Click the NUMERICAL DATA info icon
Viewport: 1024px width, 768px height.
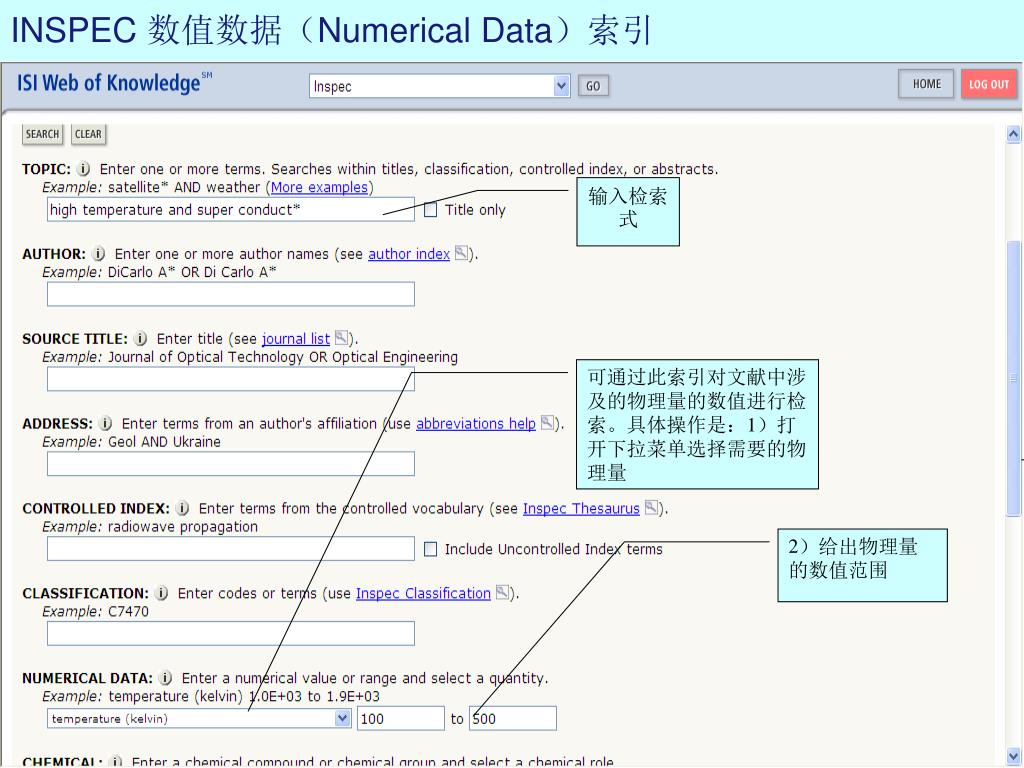[166, 678]
